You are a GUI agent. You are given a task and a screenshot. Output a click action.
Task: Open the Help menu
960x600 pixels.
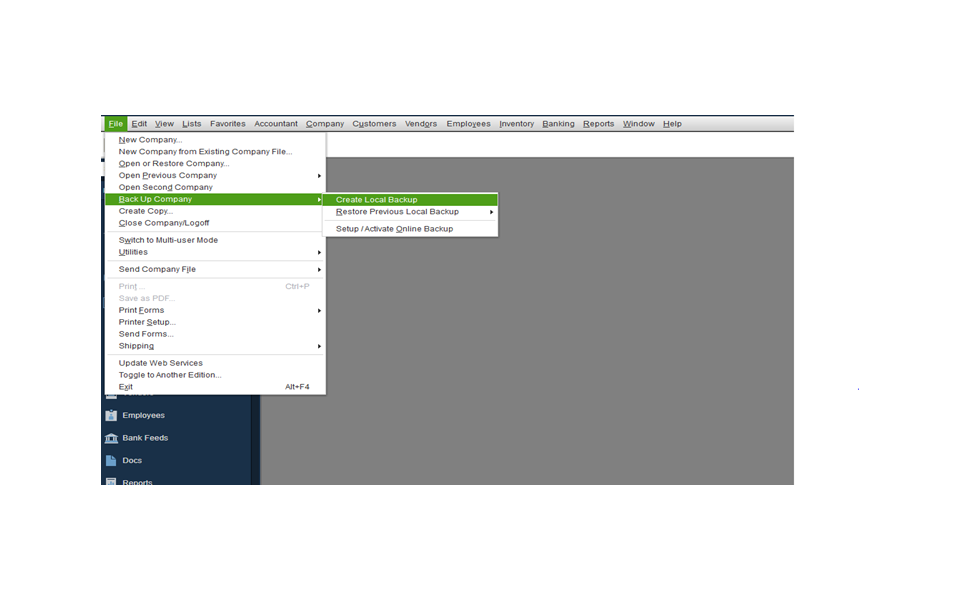pyautogui.click(x=672, y=124)
